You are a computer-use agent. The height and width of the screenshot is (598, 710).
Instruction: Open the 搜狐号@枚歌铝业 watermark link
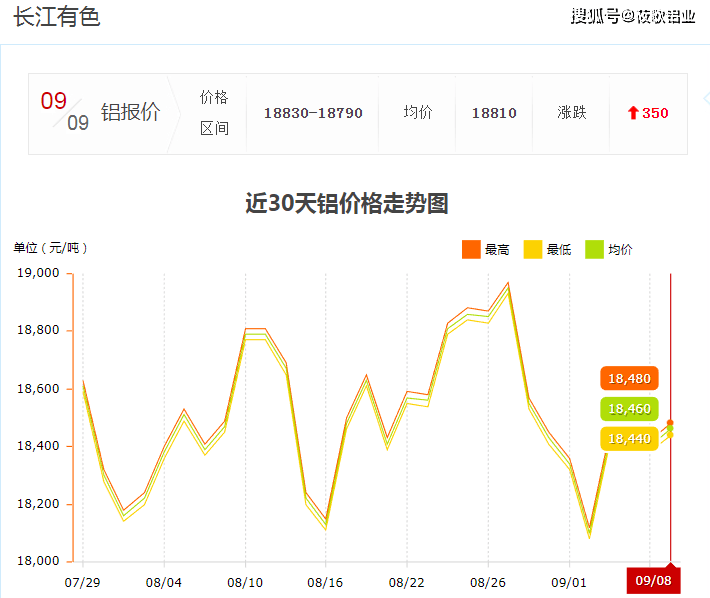click(x=632, y=17)
